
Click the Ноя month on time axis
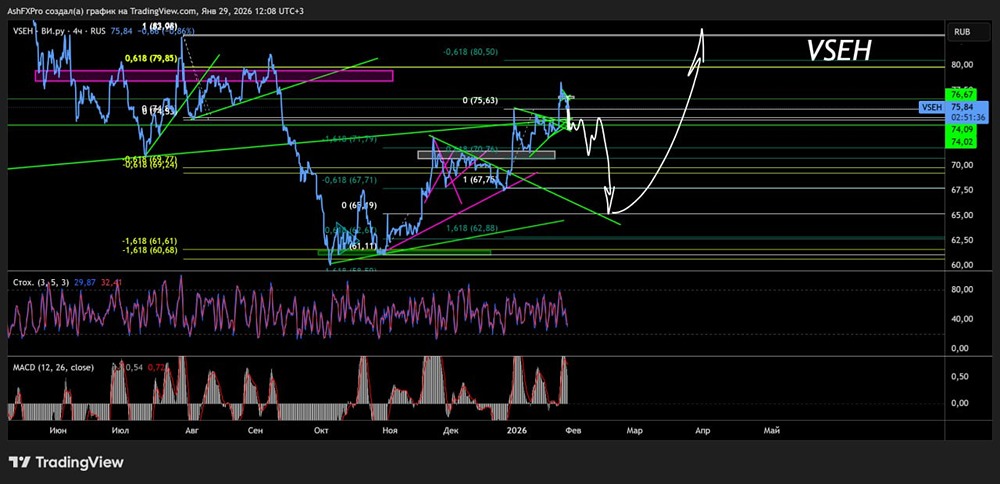(x=390, y=430)
